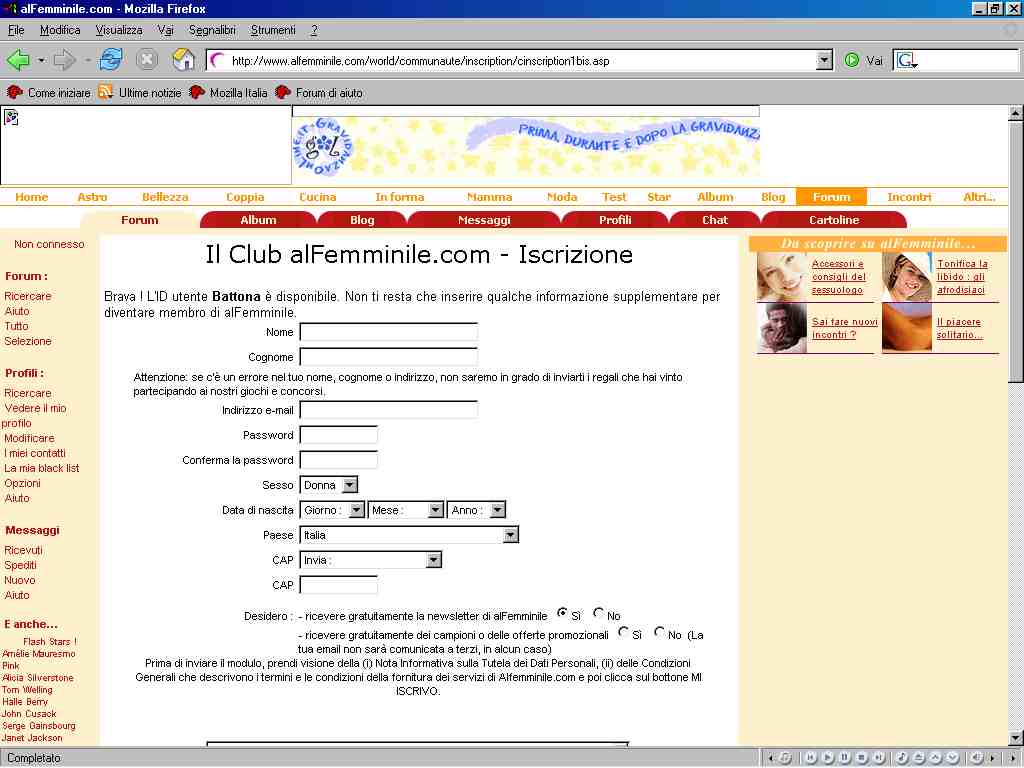
Task: Reload the page with the refresh icon
Action: [x=111, y=59]
